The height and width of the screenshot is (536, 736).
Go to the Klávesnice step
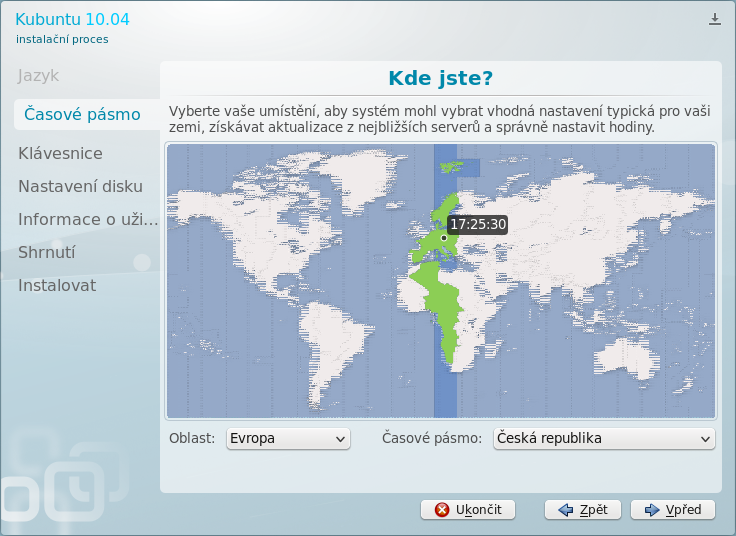(x=60, y=153)
